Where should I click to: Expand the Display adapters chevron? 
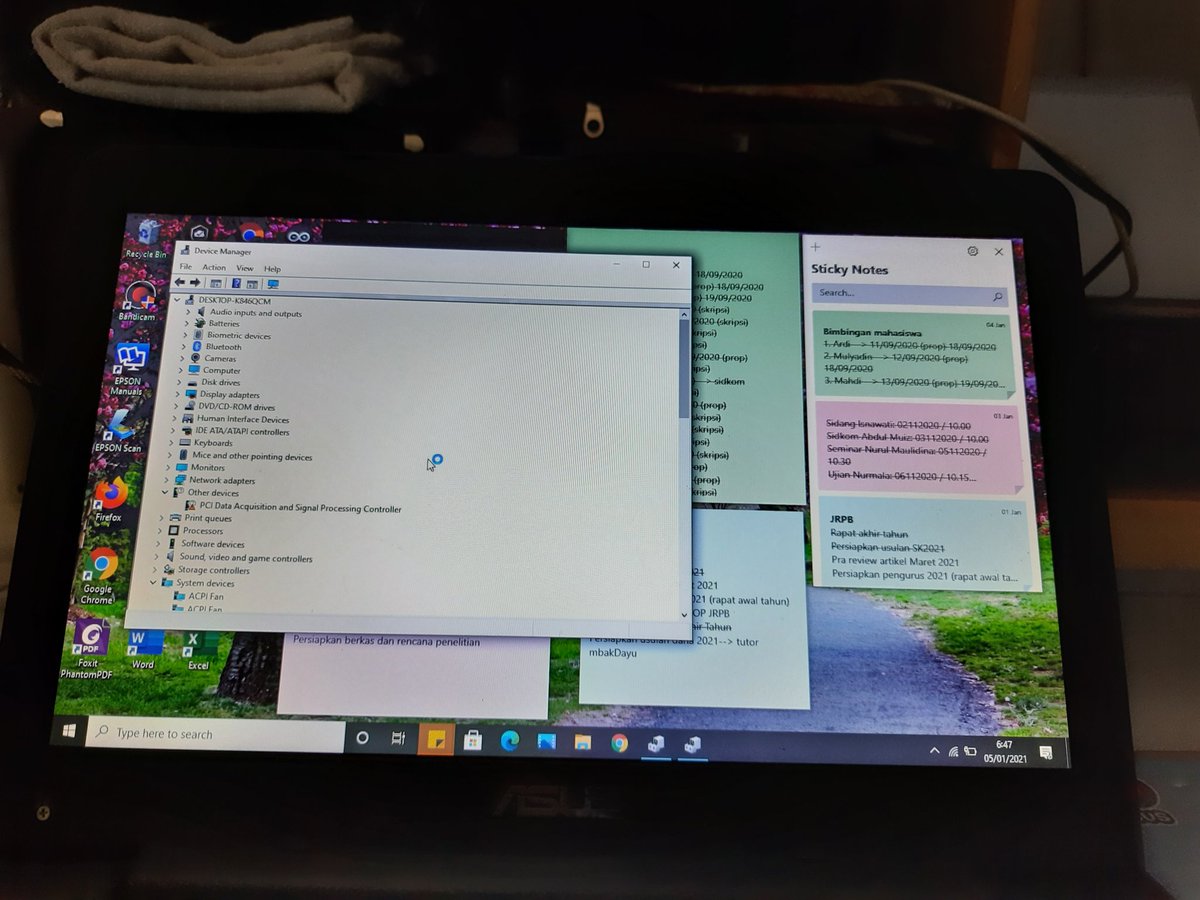pyautogui.click(x=177, y=394)
